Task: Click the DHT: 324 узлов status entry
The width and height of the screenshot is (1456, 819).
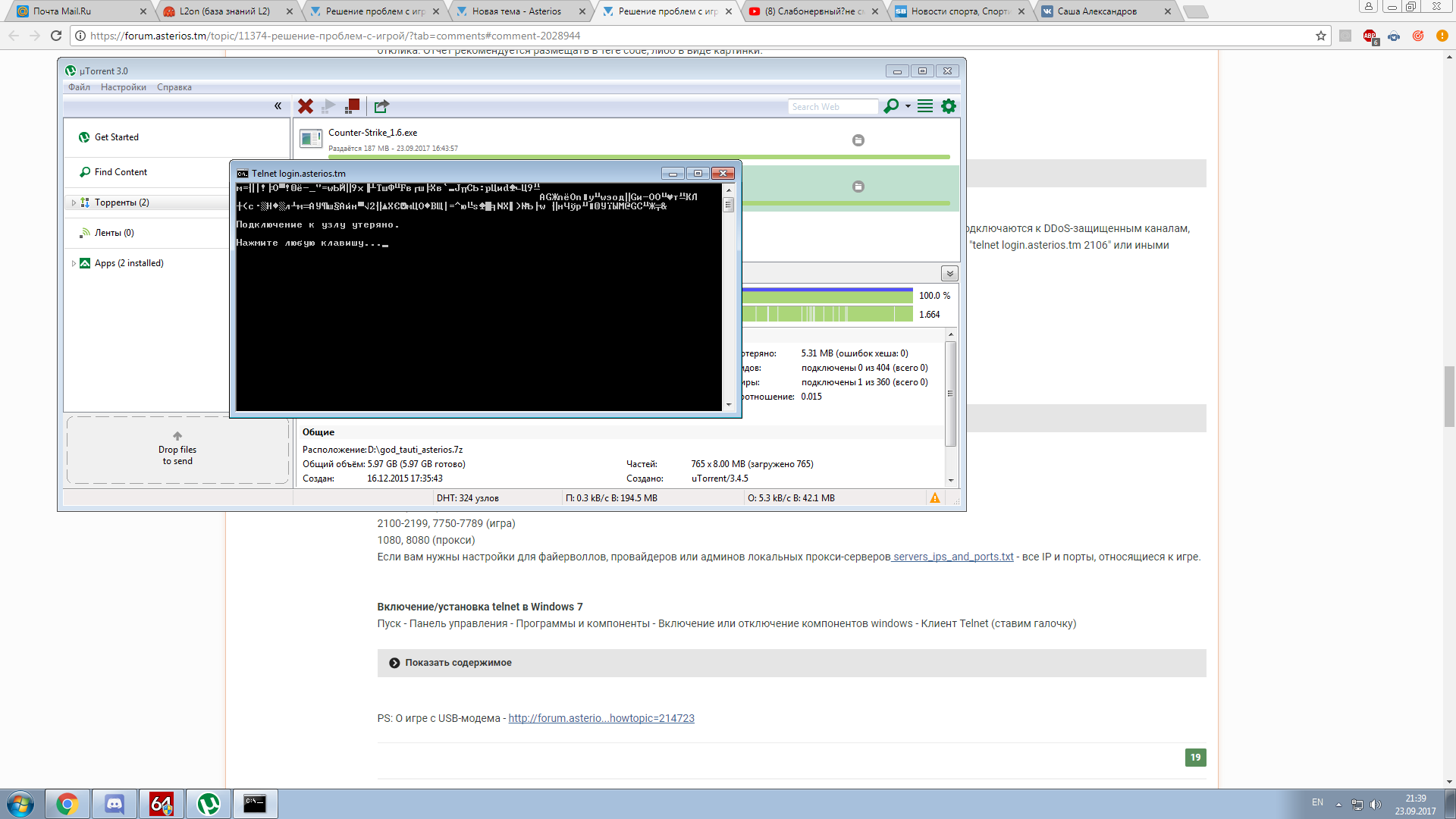Action: click(x=467, y=498)
